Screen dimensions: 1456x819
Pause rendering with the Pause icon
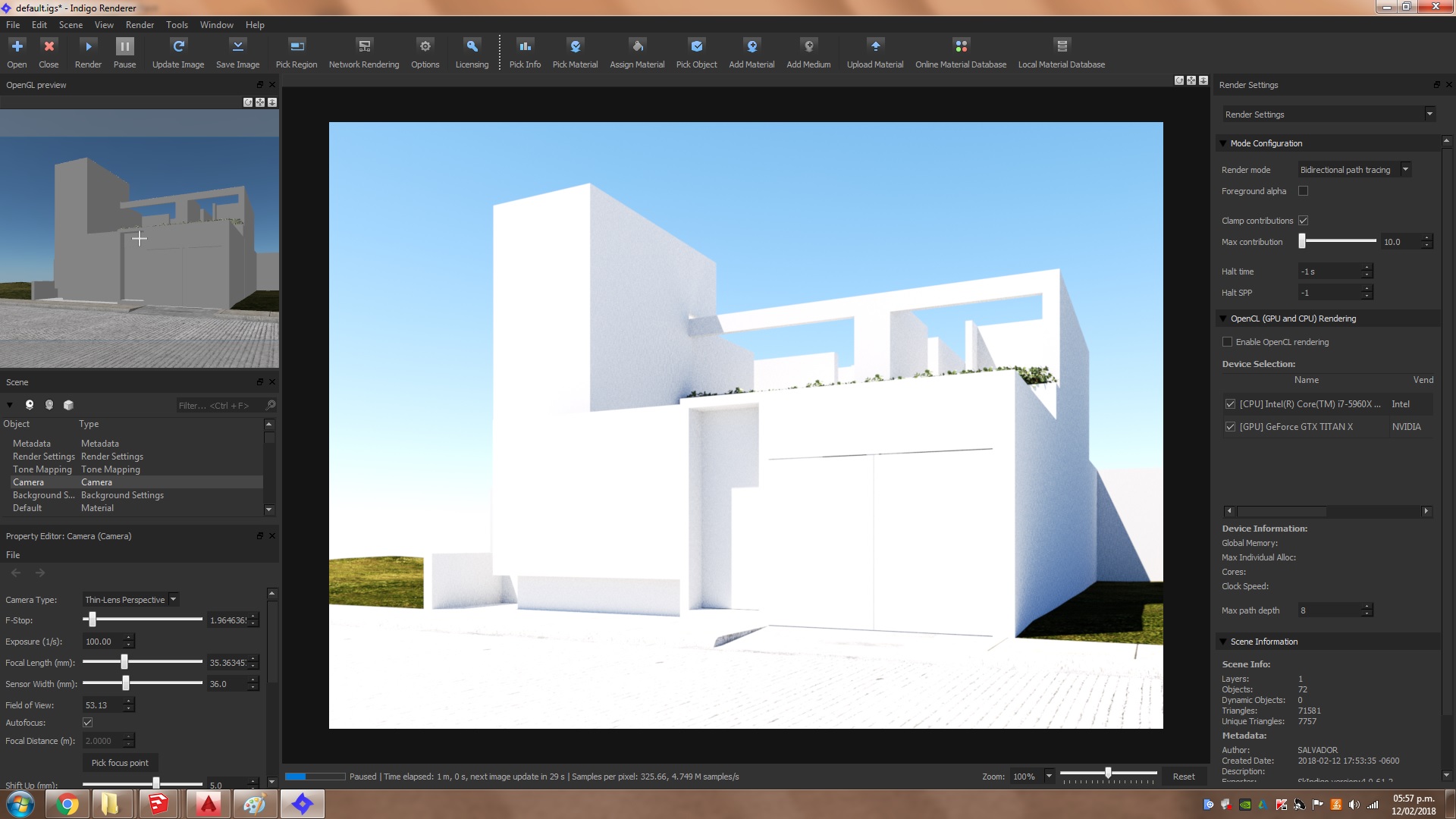click(x=124, y=47)
